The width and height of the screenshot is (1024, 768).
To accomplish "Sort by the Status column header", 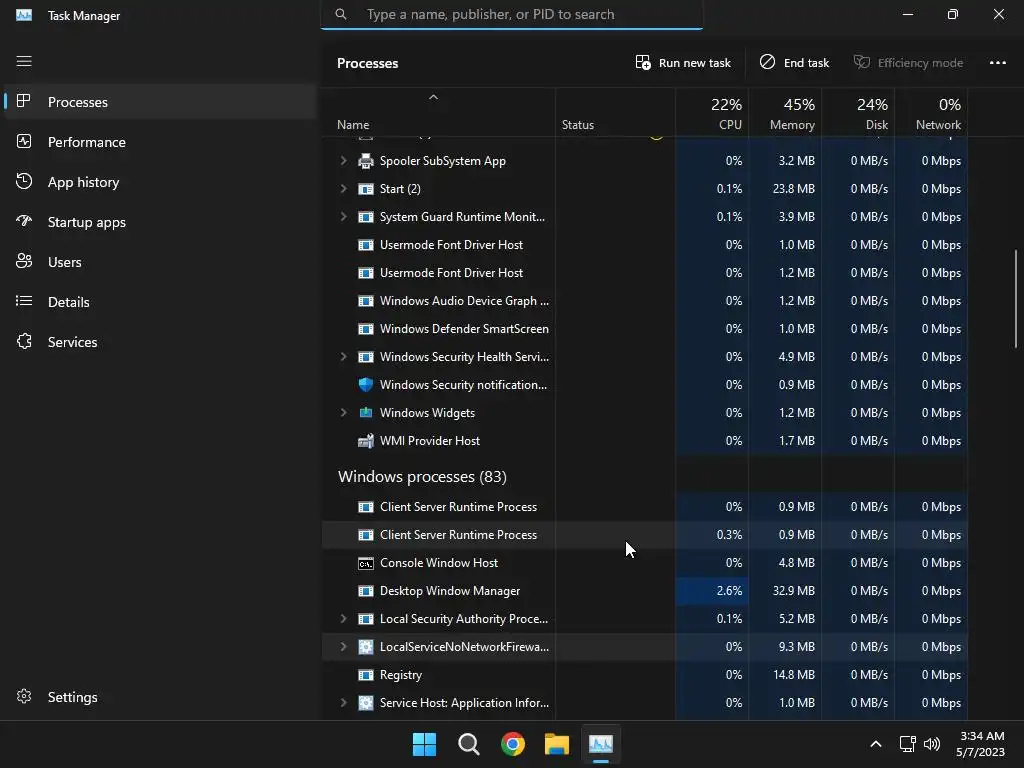I will click(615, 112).
